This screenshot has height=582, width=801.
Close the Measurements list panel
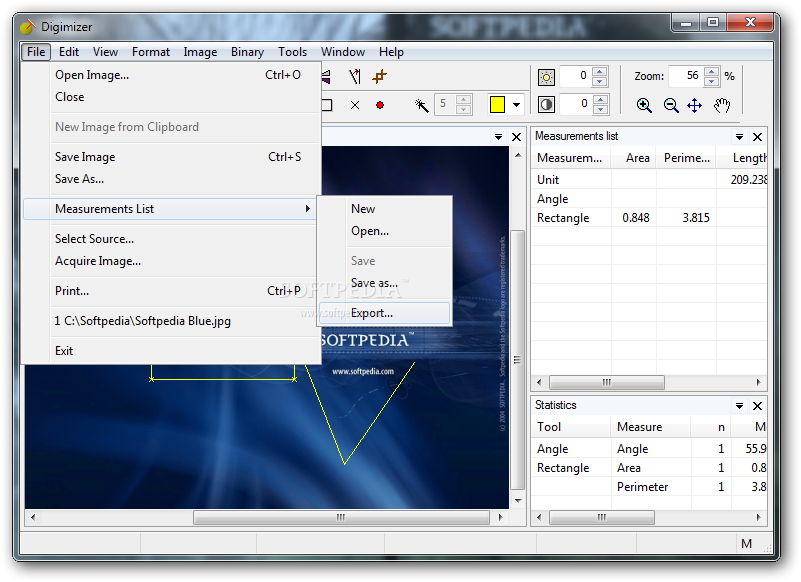[x=758, y=137]
